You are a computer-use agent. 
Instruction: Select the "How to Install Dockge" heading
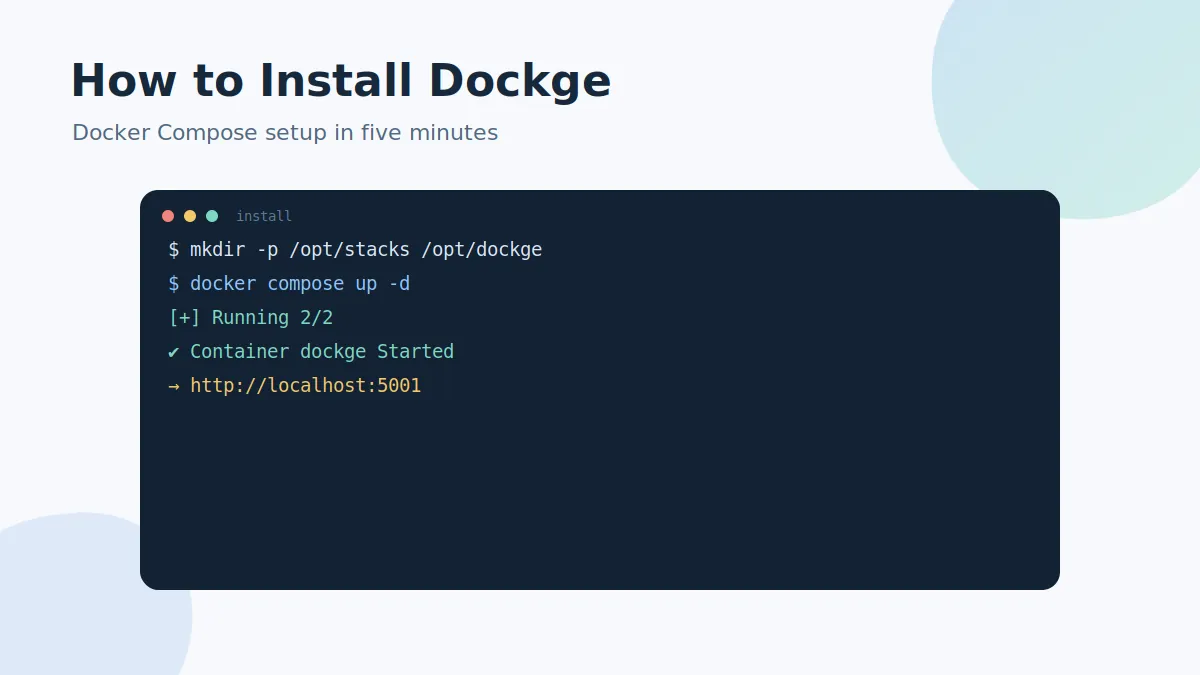(x=341, y=81)
